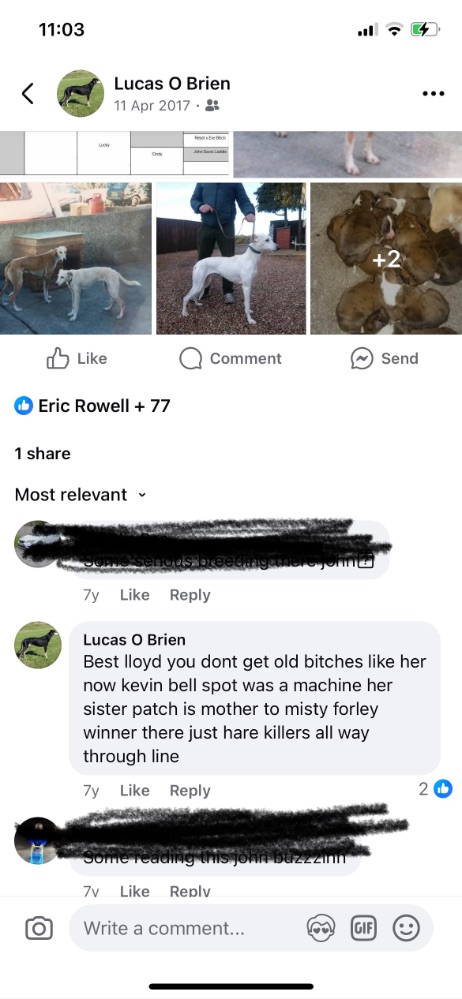Viewport: 462px width, 999px height.
Task: Open the GIF picker
Action: tap(364, 928)
